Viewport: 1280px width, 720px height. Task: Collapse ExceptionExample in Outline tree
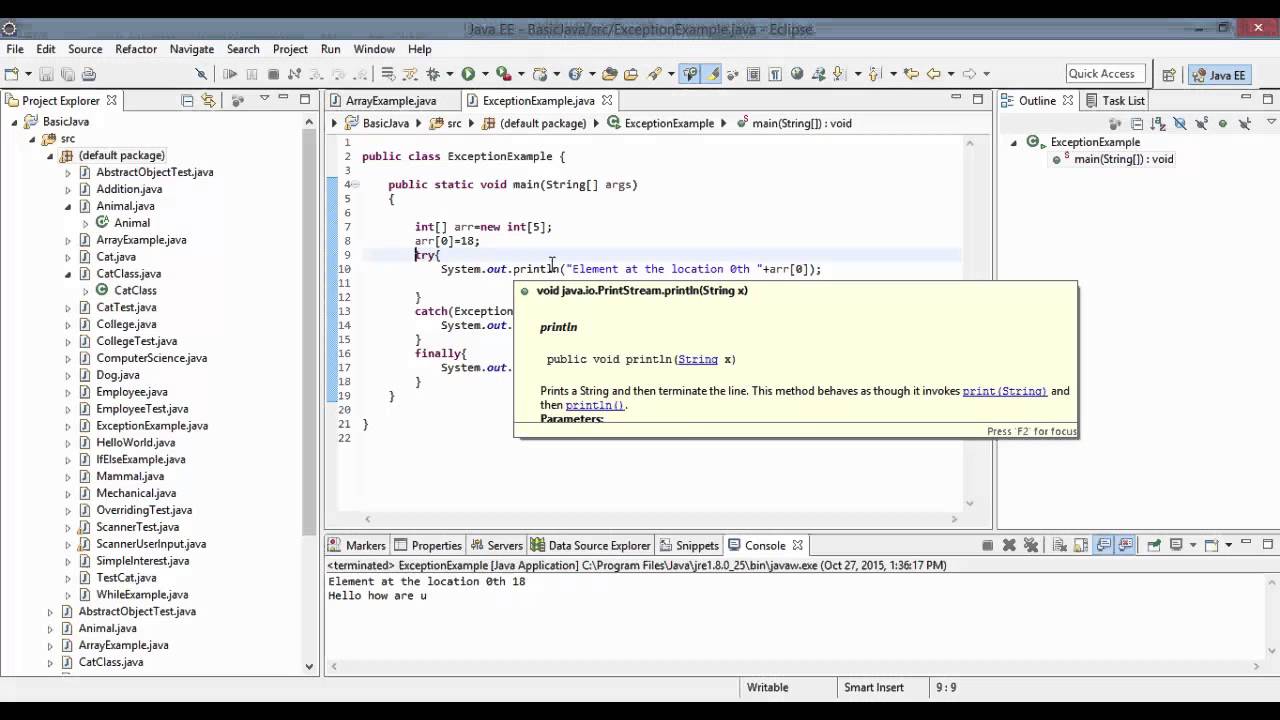point(1013,143)
